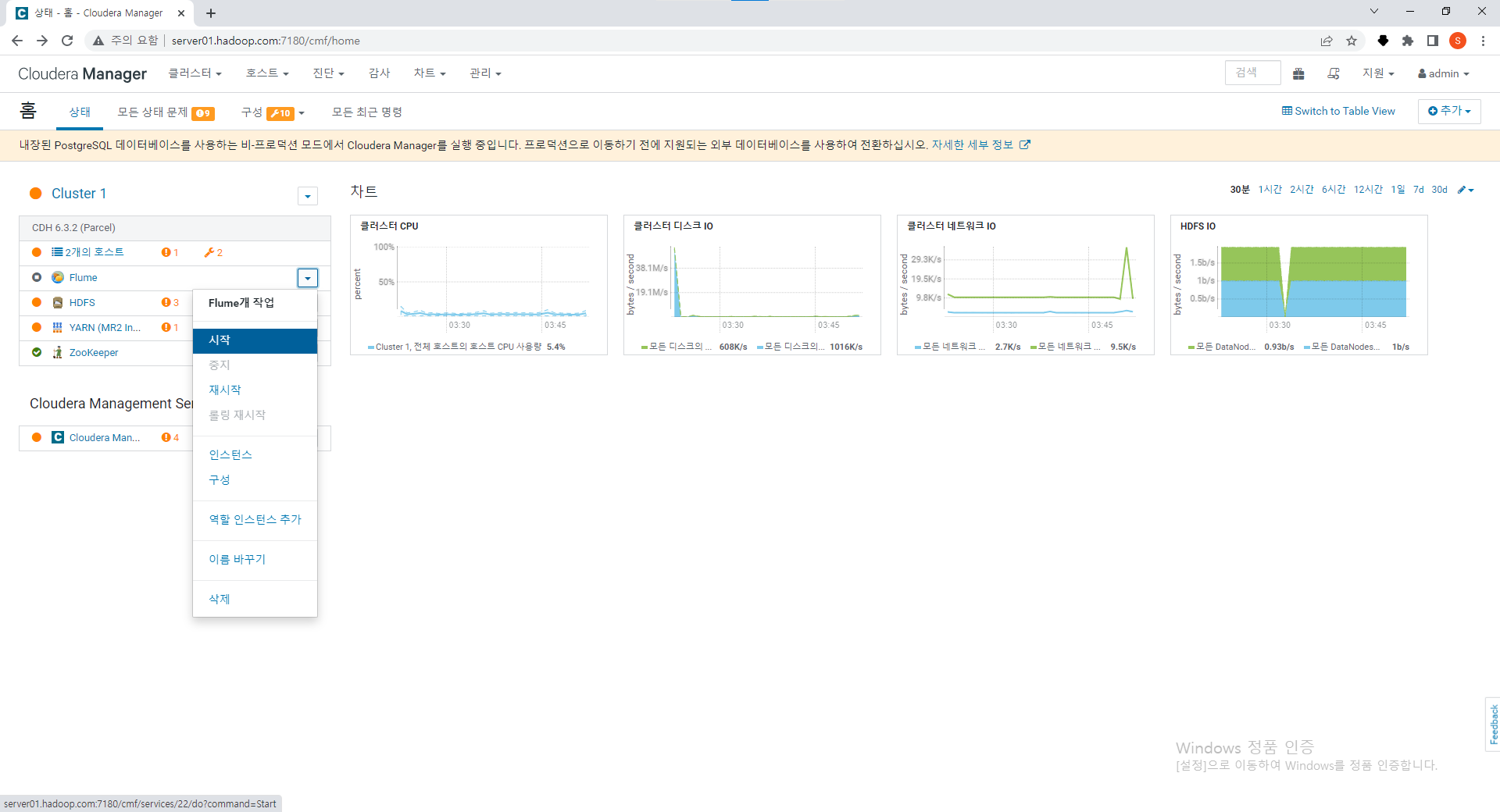Viewport: 1500px width, 812px height.
Task: Select 역할 인스턴스 추가 menu item
Action: [255, 519]
